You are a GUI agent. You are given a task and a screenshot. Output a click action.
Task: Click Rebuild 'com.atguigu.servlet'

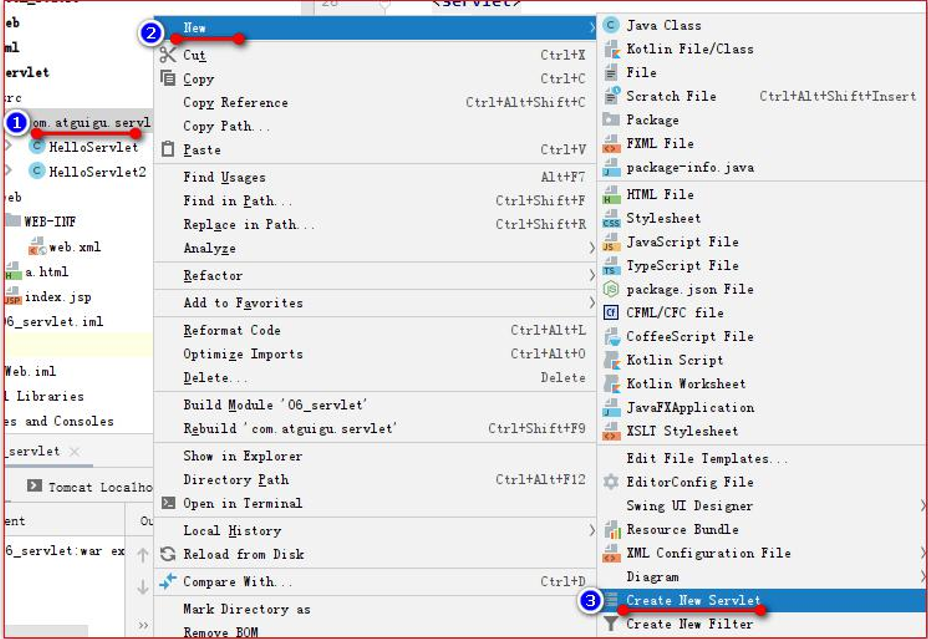(x=375, y=428)
